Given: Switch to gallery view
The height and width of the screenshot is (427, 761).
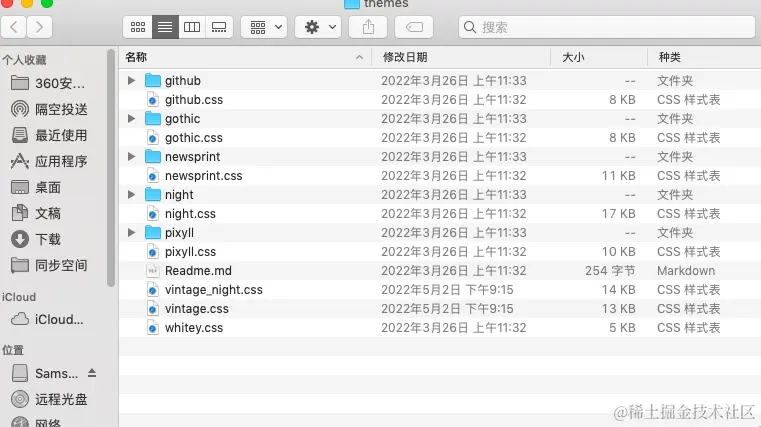Looking at the screenshot, I should click(x=219, y=27).
